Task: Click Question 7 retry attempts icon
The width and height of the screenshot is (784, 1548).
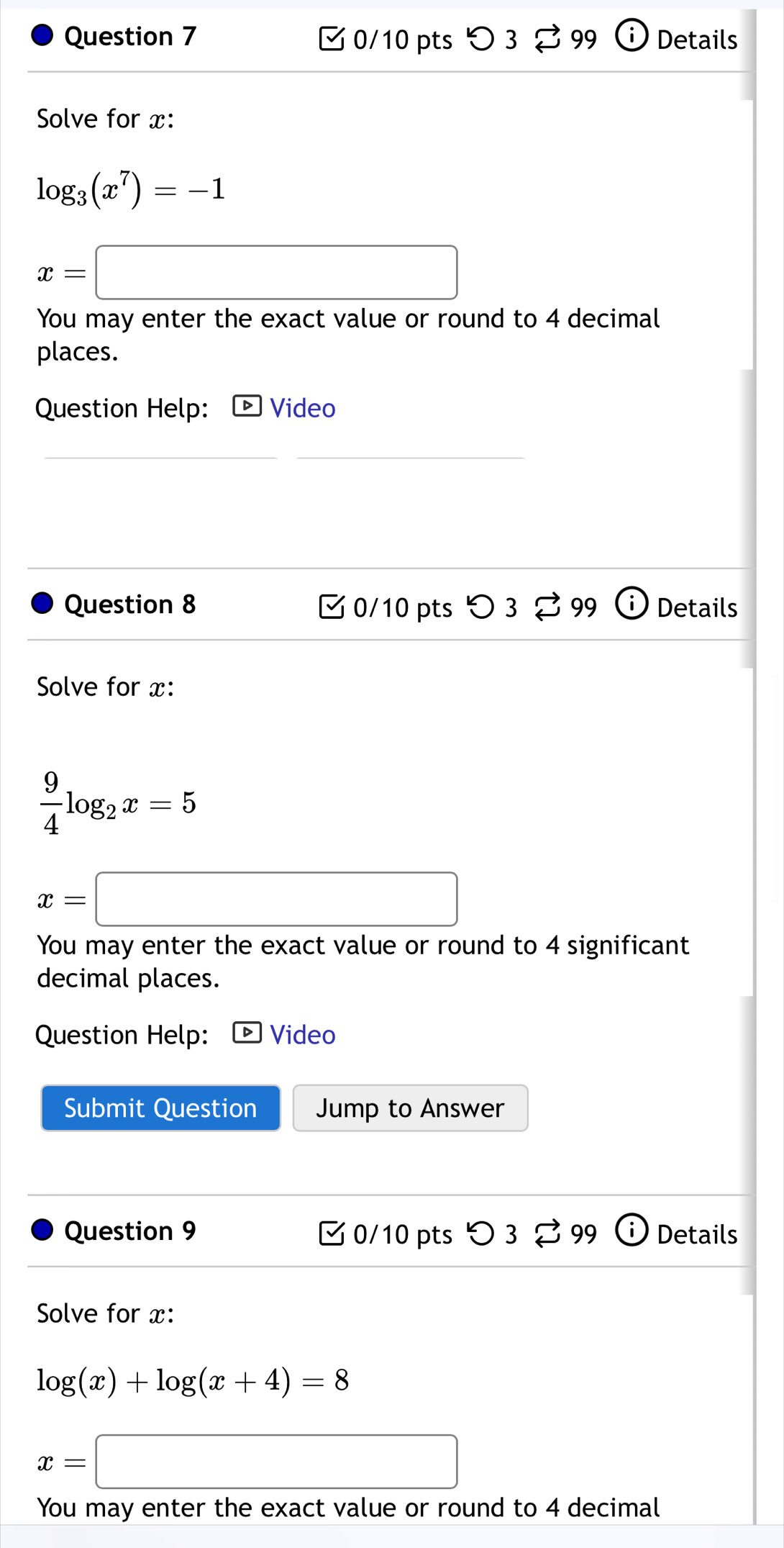Action: (x=480, y=39)
